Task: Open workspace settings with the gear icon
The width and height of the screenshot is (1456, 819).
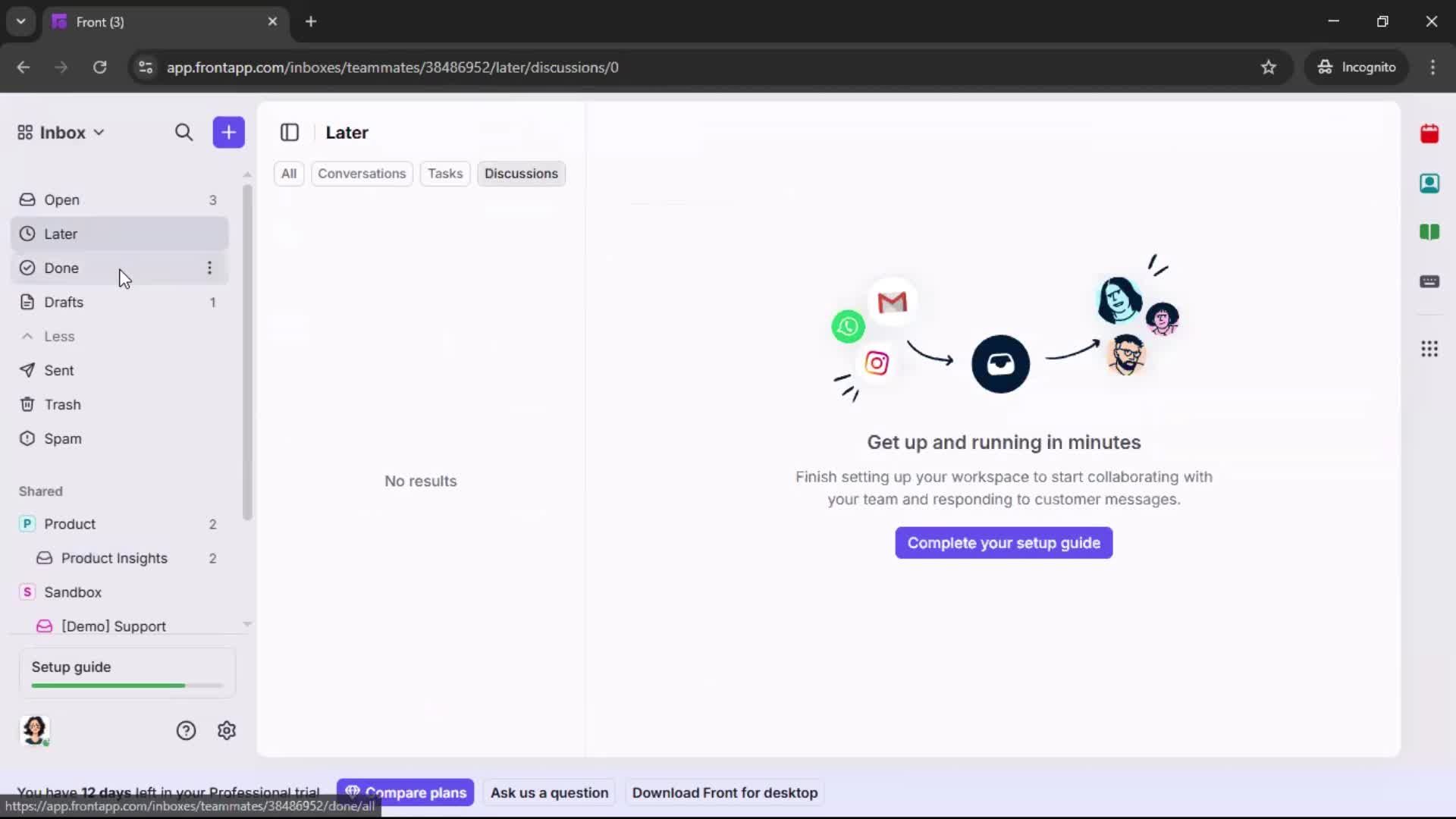Action: [227, 730]
